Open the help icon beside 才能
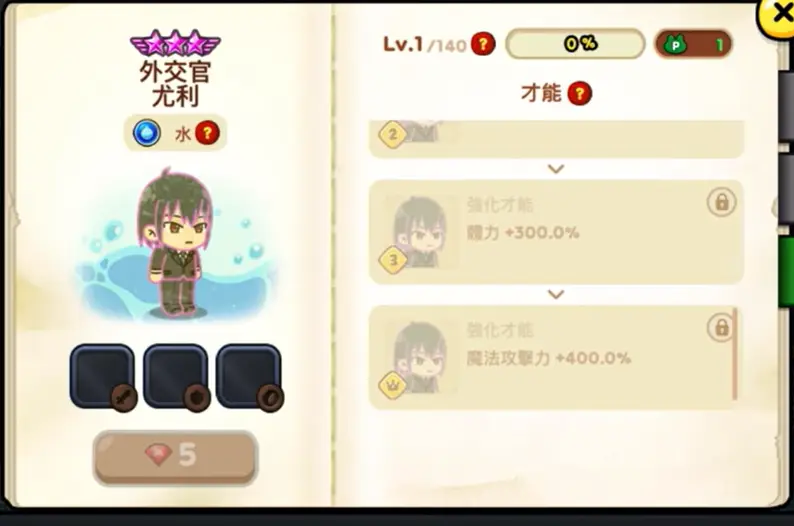 tap(580, 94)
